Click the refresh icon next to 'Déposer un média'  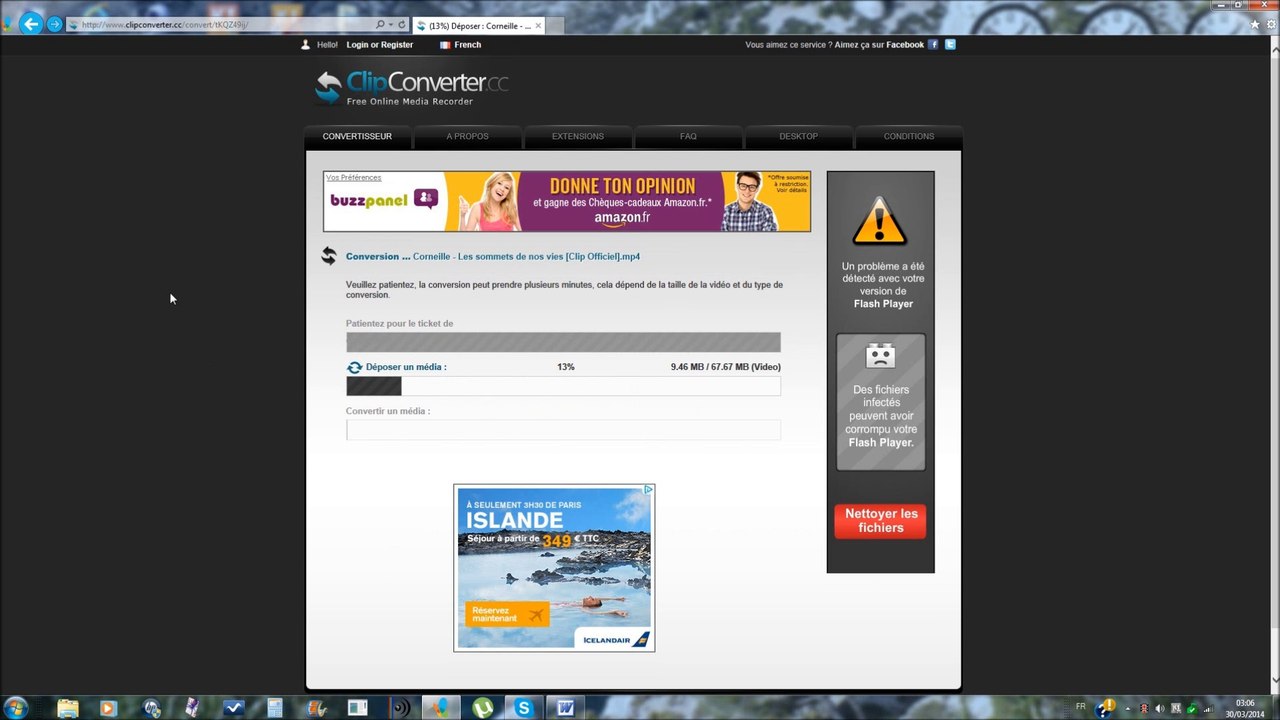pyautogui.click(x=354, y=367)
